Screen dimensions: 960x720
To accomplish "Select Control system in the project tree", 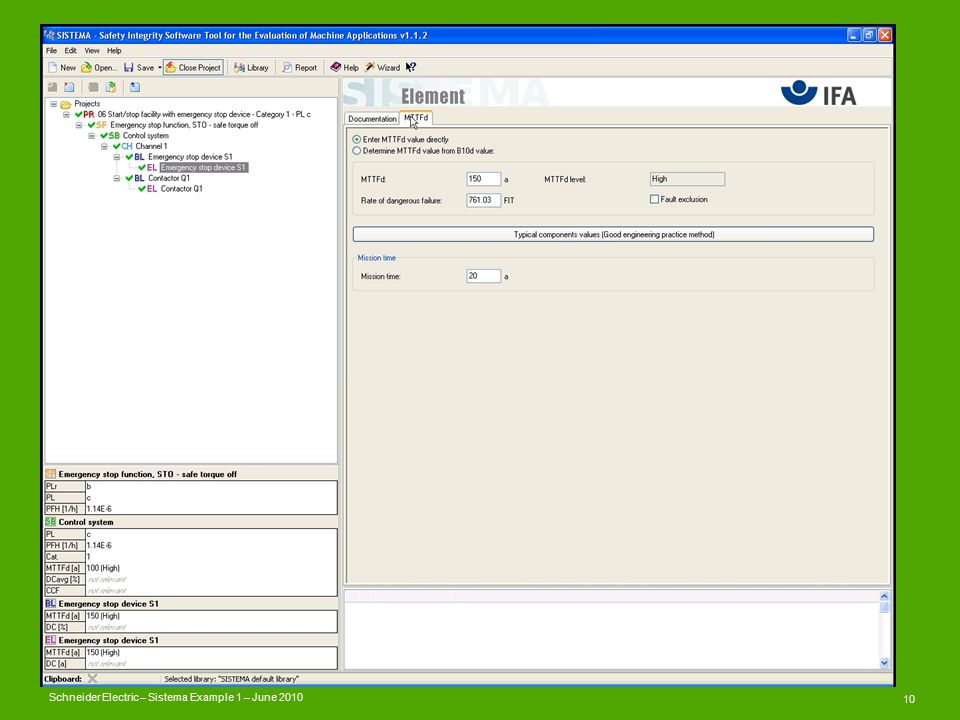I will (x=146, y=136).
